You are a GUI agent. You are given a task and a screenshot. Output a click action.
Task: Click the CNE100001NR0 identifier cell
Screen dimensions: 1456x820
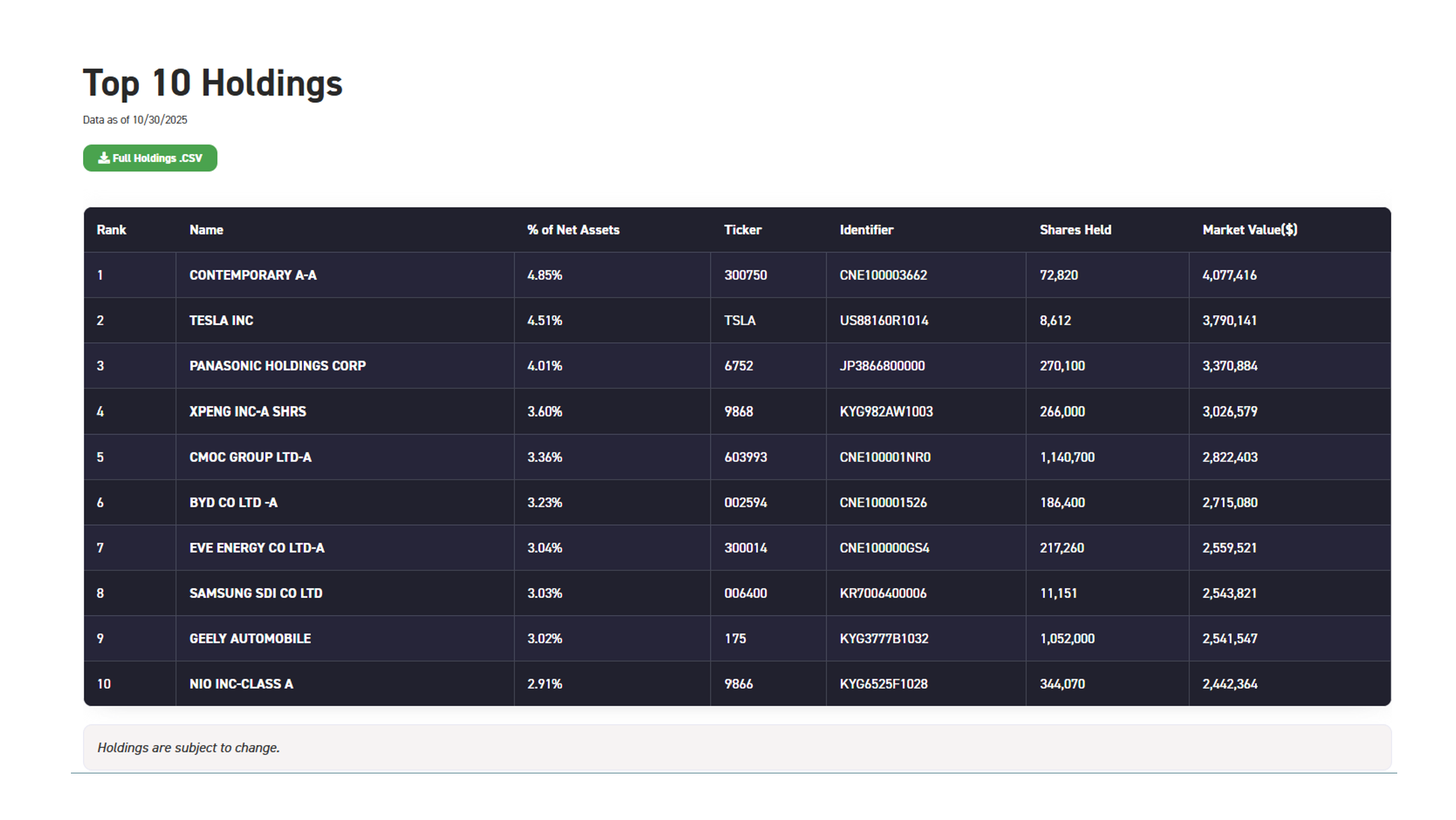[x=885, y=457]
